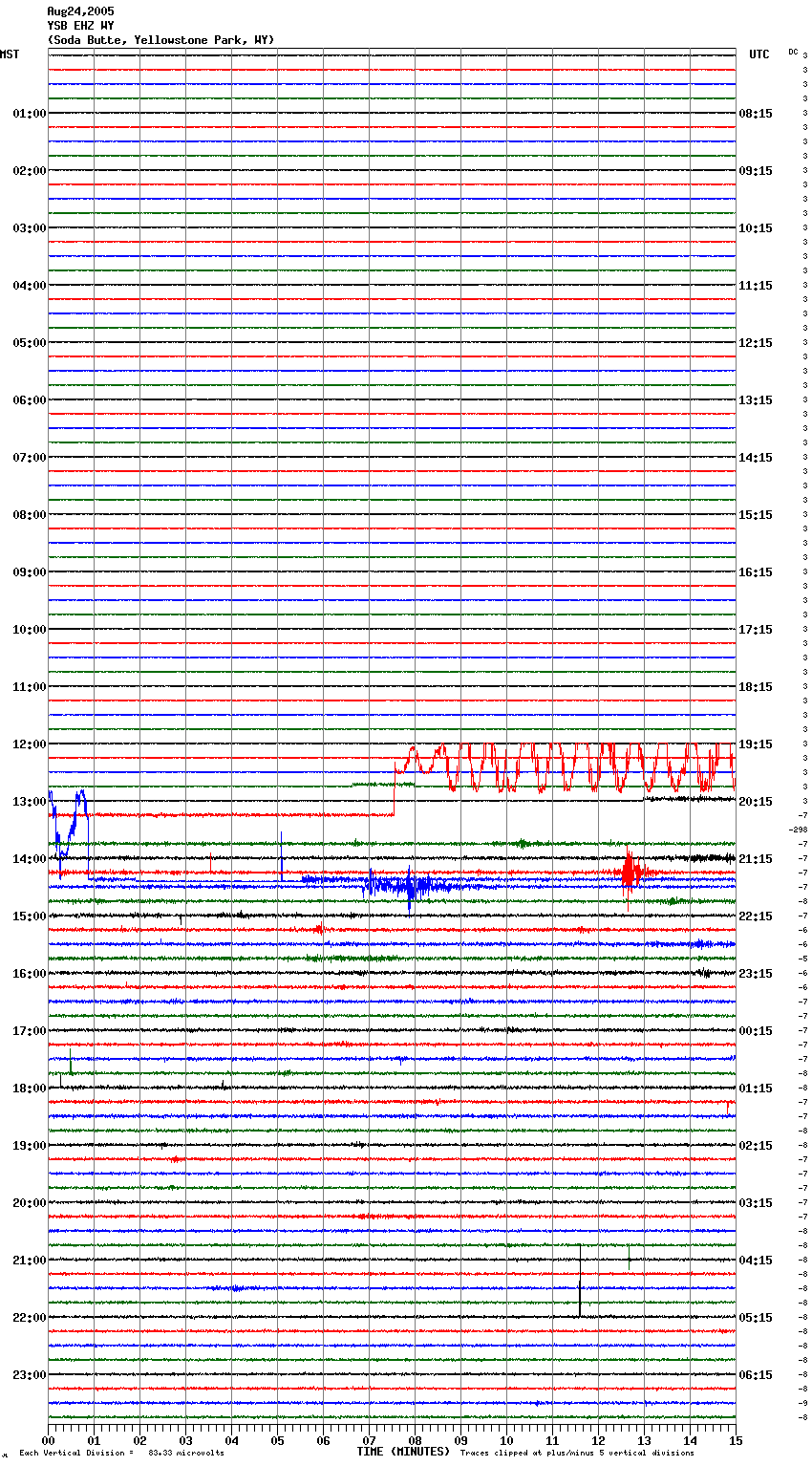Image resolution: width=812 pixels, height=1466 pixels.
Task: Select the 12:00 MST row label
Action: tap(30, 744)
